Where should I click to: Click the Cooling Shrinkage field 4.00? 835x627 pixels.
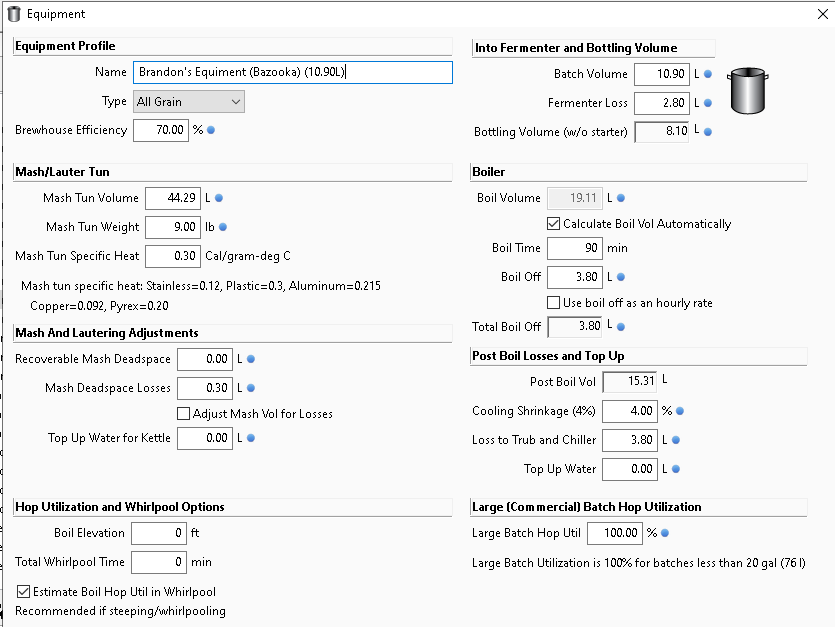pyautogui.click(x=630, y=411)
